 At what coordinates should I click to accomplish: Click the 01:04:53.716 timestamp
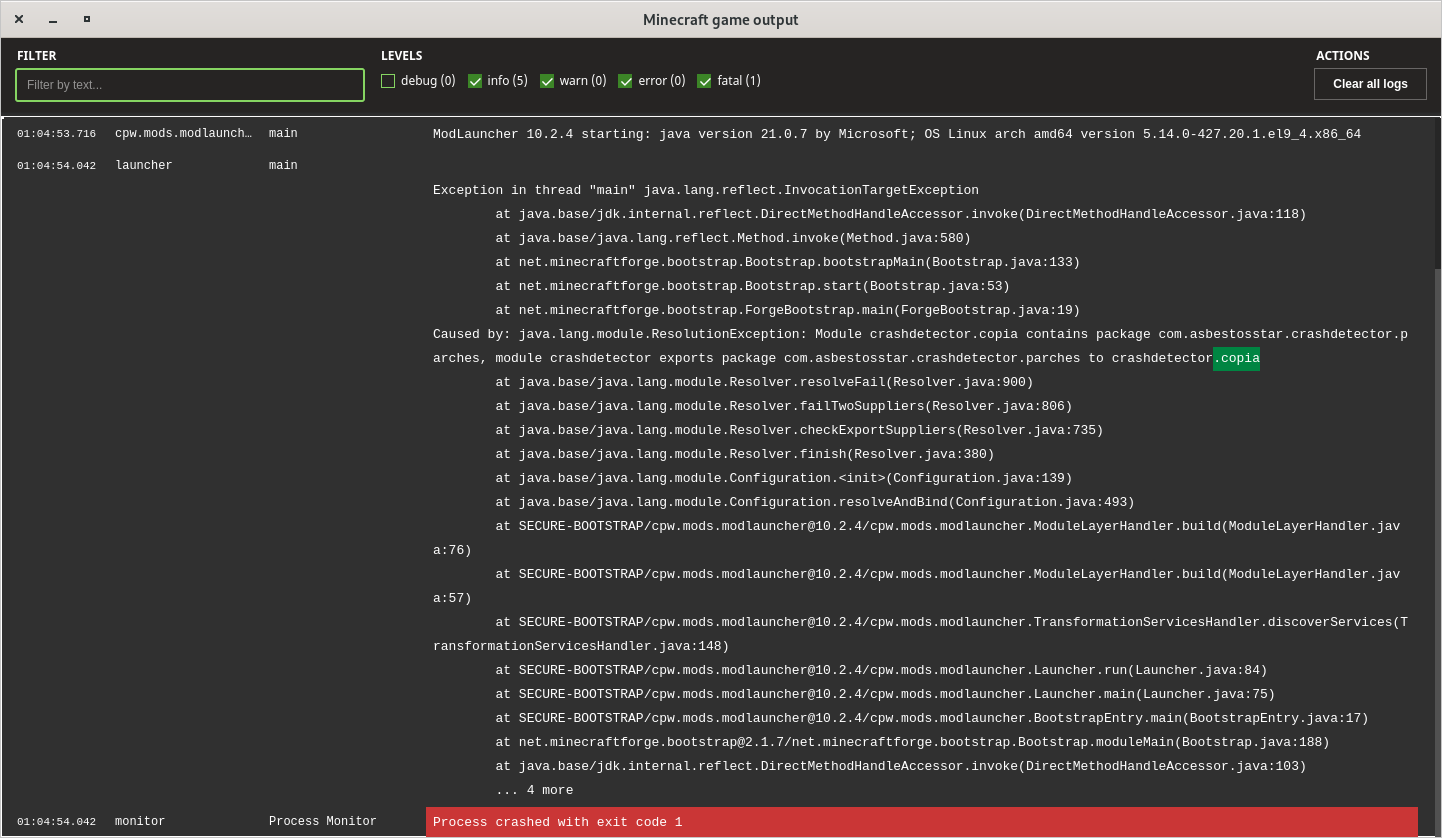[56, 134]
